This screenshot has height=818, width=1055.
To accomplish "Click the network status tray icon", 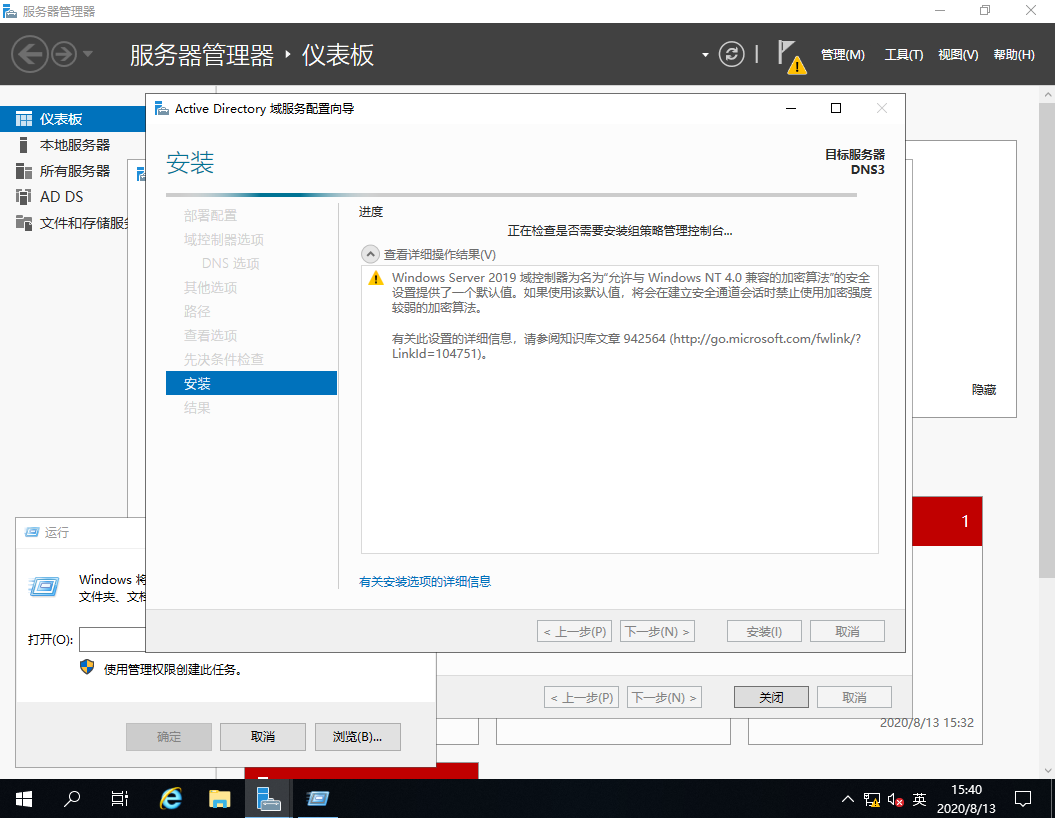I will pyautogui.click(x=872, y=799).
